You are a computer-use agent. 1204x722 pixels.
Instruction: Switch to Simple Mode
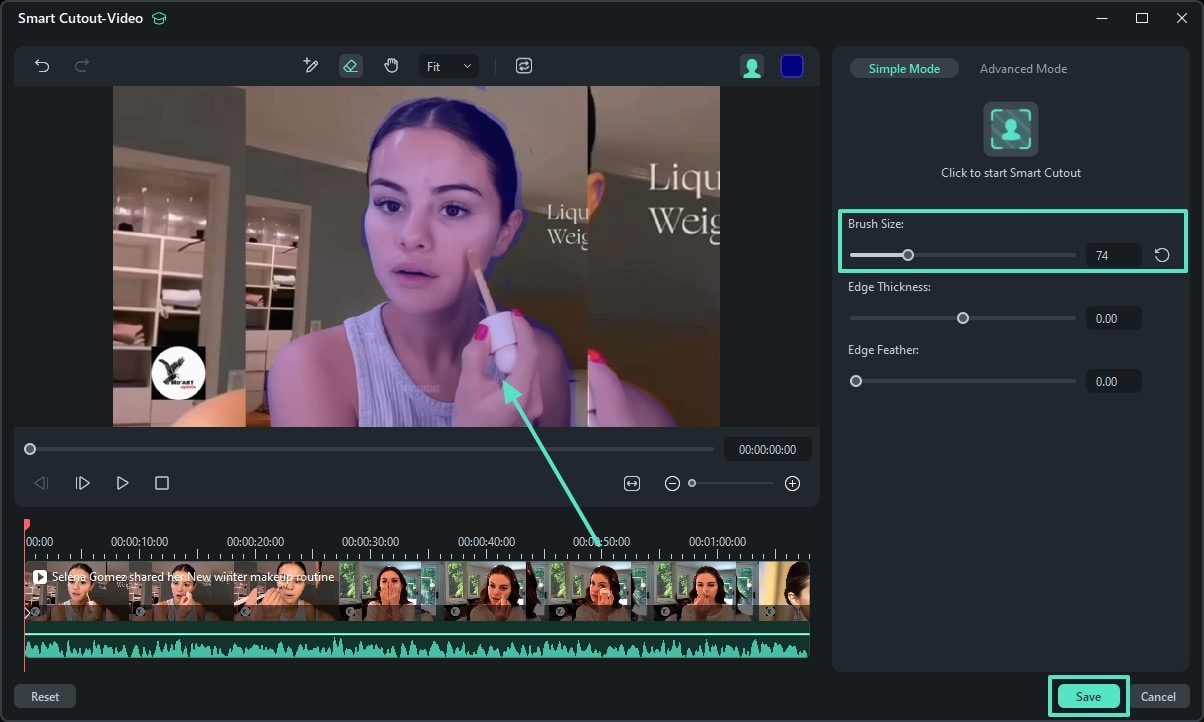(904, 69)
